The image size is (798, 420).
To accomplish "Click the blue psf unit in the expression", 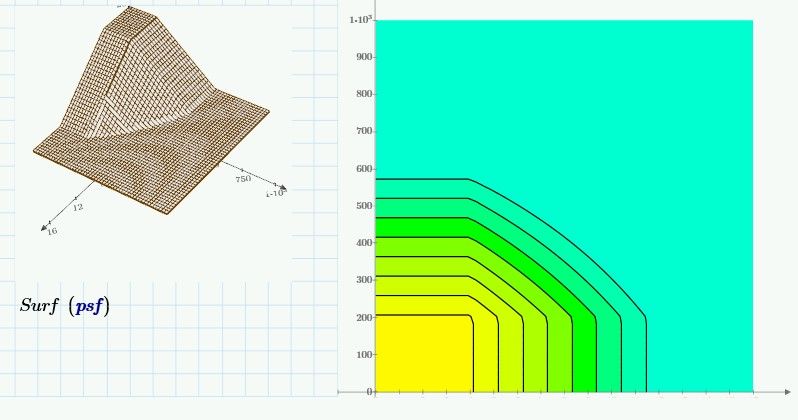I will [x=89, y=306].
